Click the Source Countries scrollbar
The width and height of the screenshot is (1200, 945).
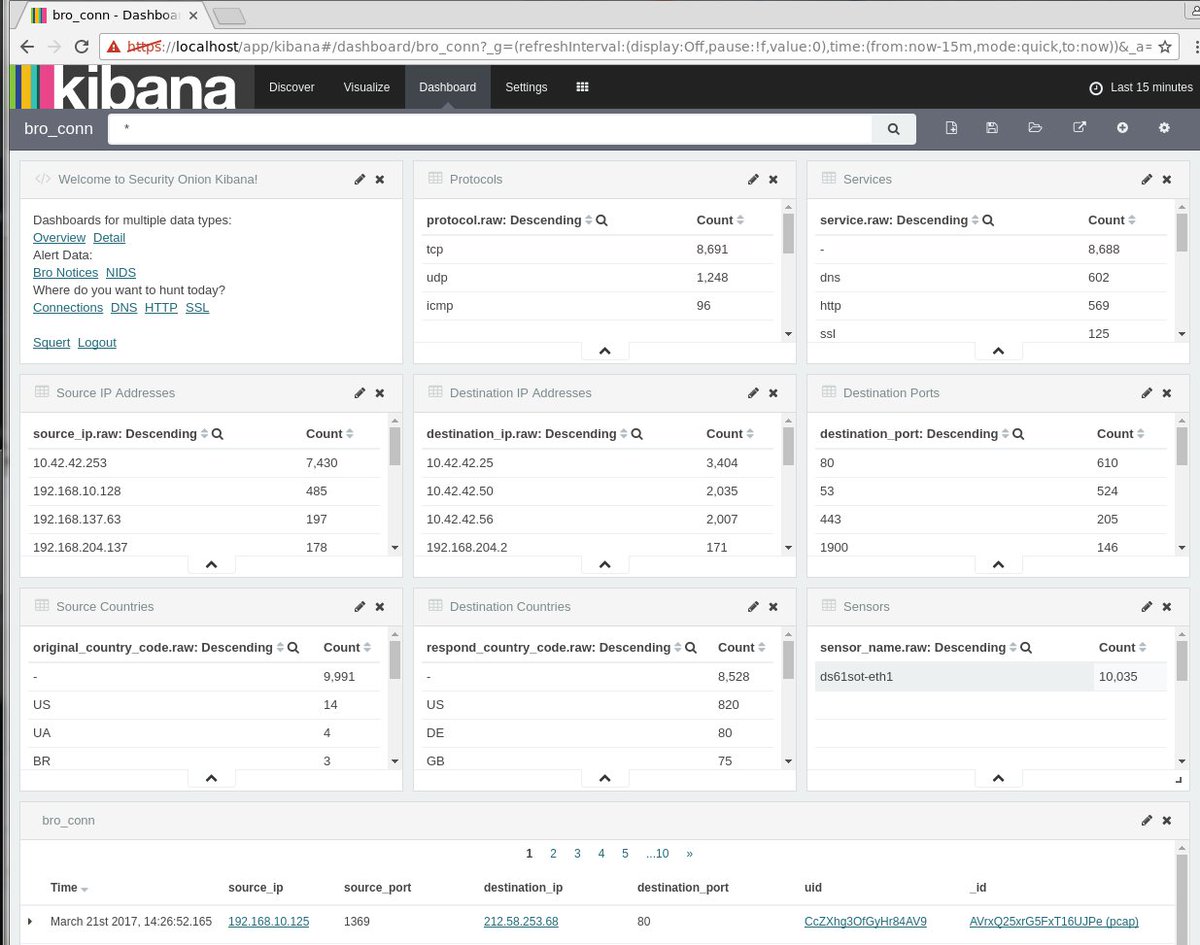pyautogui.click(x=395, y=661)
